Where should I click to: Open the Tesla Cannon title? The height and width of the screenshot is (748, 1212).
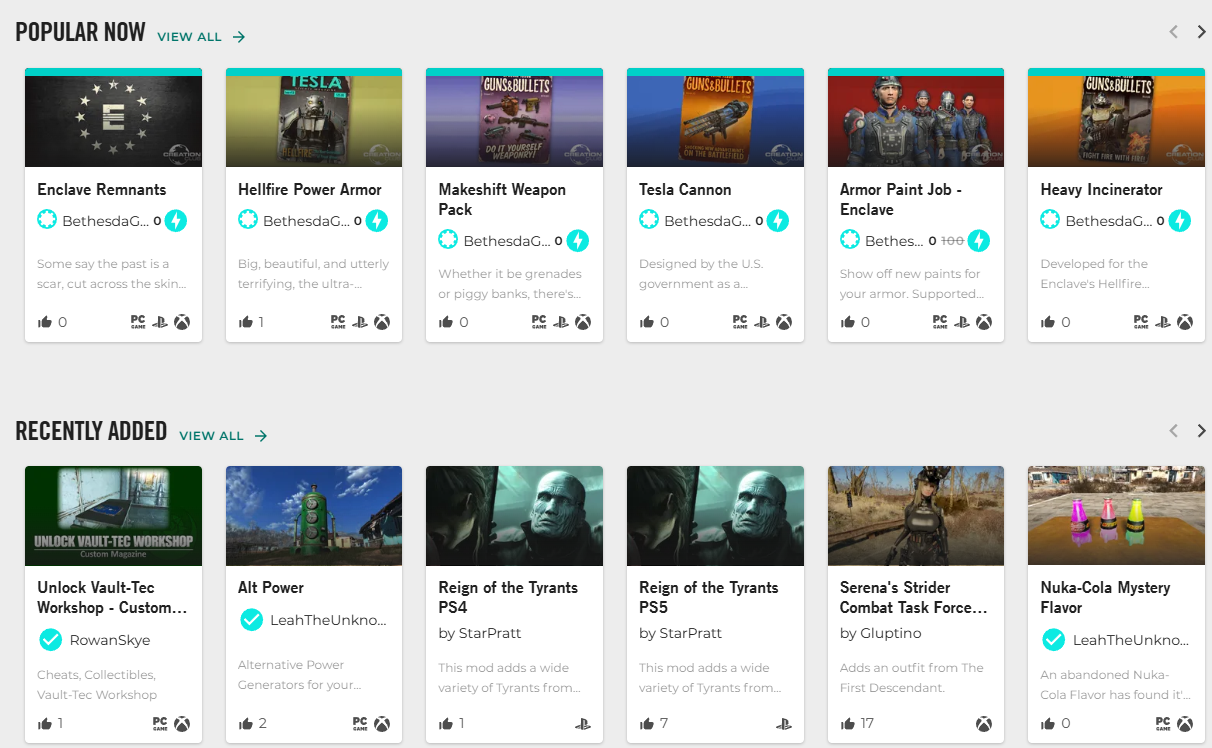click(x=685, y=190)
